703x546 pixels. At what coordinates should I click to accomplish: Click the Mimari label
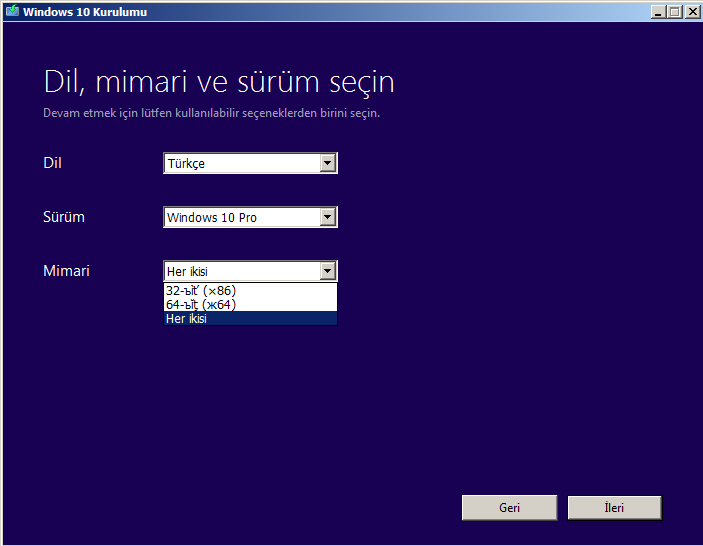[66, 271]
